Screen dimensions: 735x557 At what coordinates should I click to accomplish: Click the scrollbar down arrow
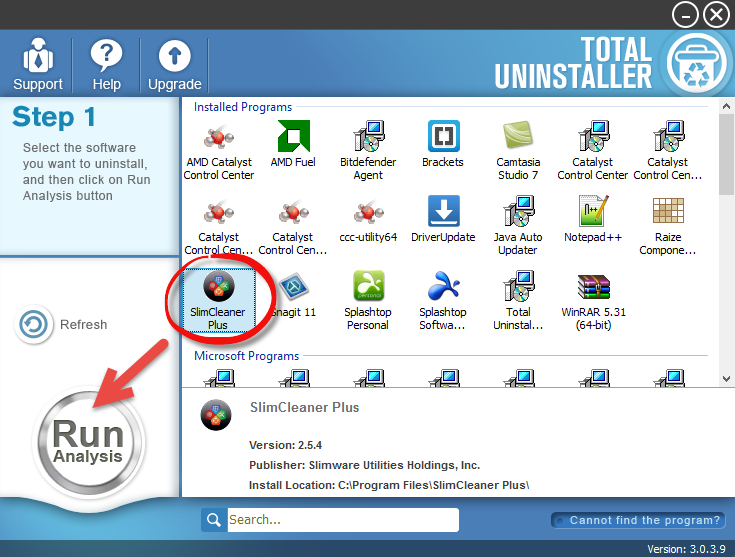pyautogui.click(x=726, y=379)
